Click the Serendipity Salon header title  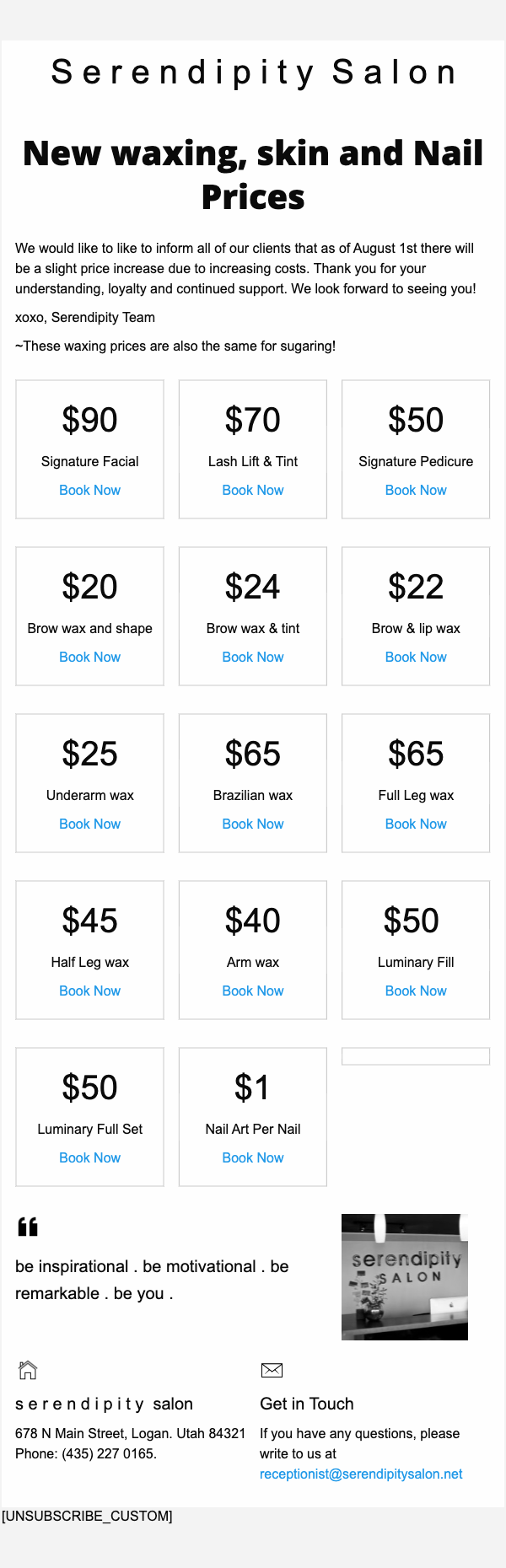click(253, 72)
